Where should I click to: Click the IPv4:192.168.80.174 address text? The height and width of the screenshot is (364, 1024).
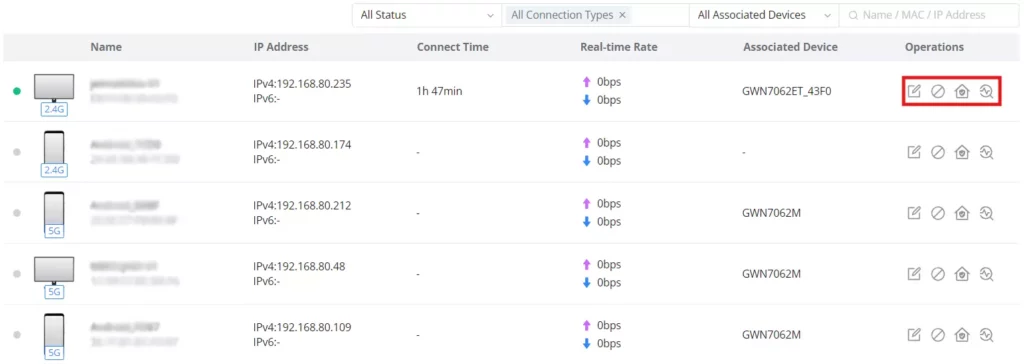point(302,145)
